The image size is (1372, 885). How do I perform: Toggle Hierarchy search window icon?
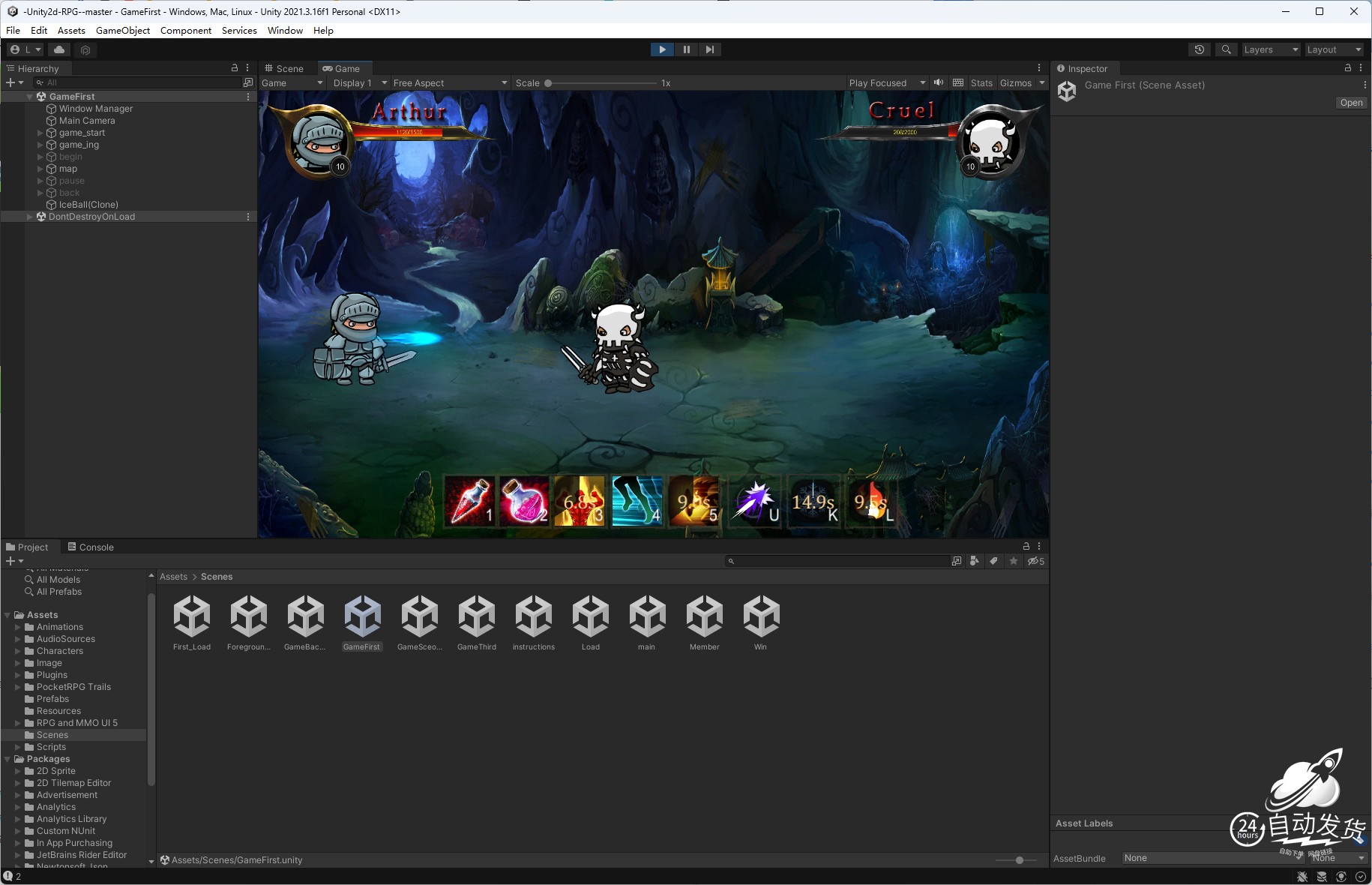[x=248, y=82]
